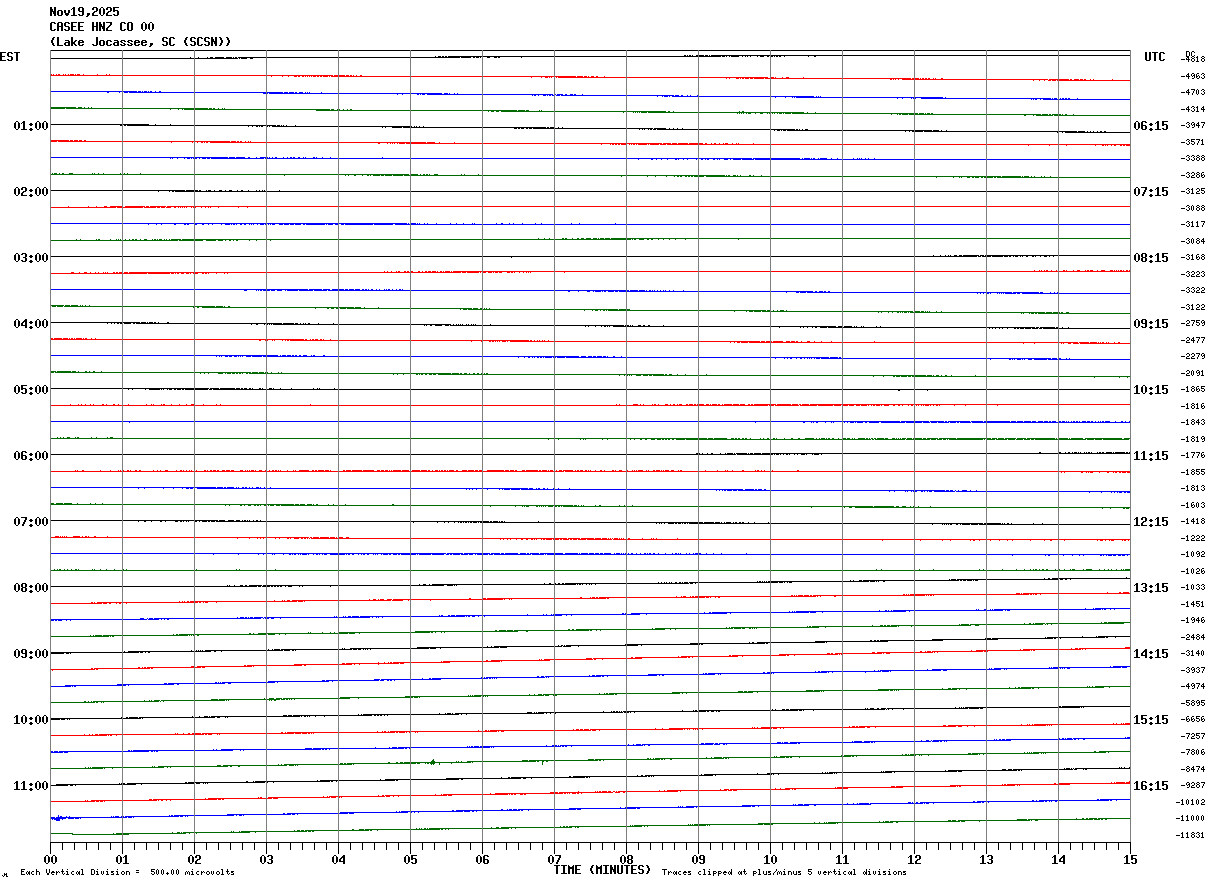Click the 'EST' time zone label
This screenshot has height=886, width=1210.
pyautogui.click(x=10, y=57)
